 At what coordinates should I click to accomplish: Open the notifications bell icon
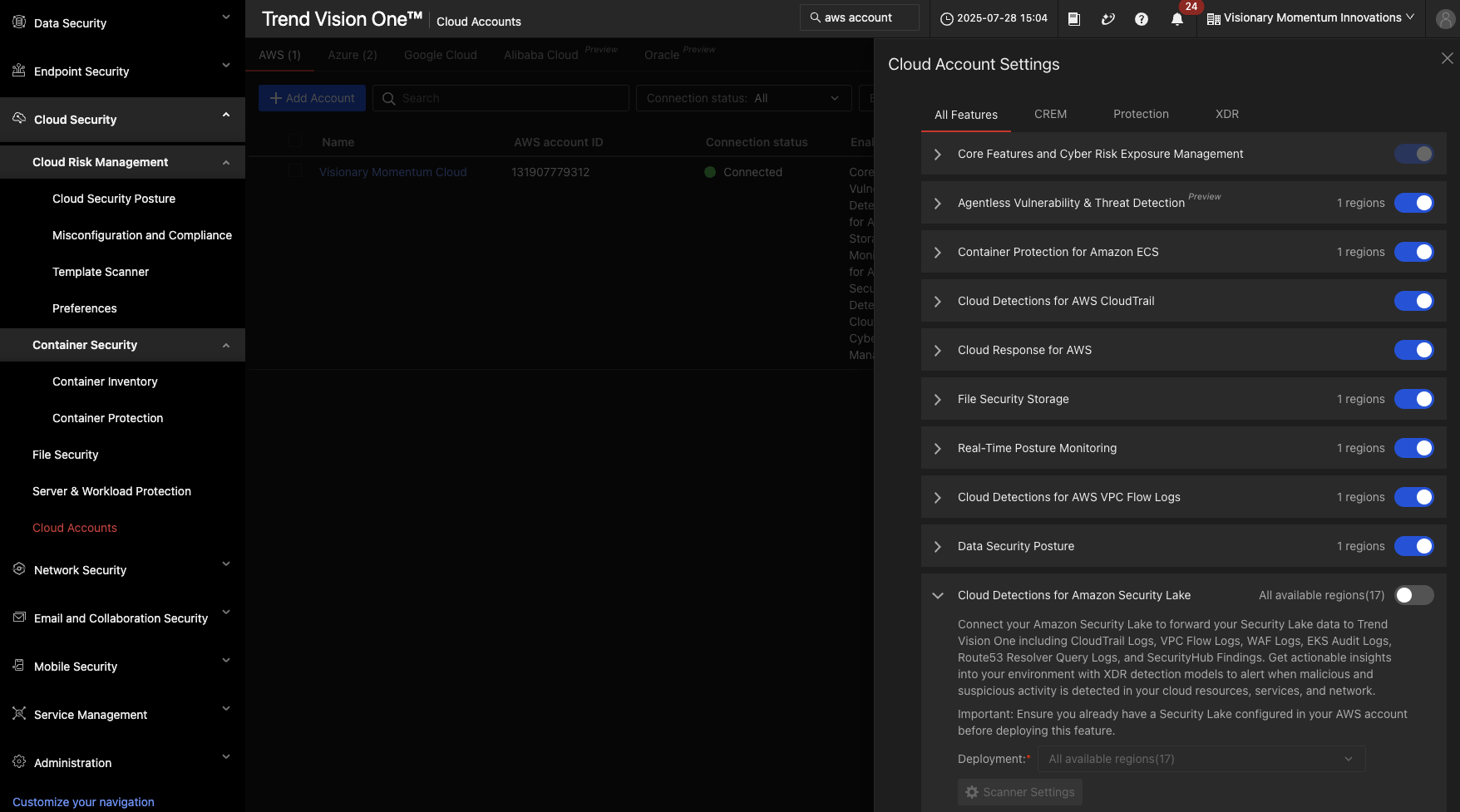[x=1176, y=19]
